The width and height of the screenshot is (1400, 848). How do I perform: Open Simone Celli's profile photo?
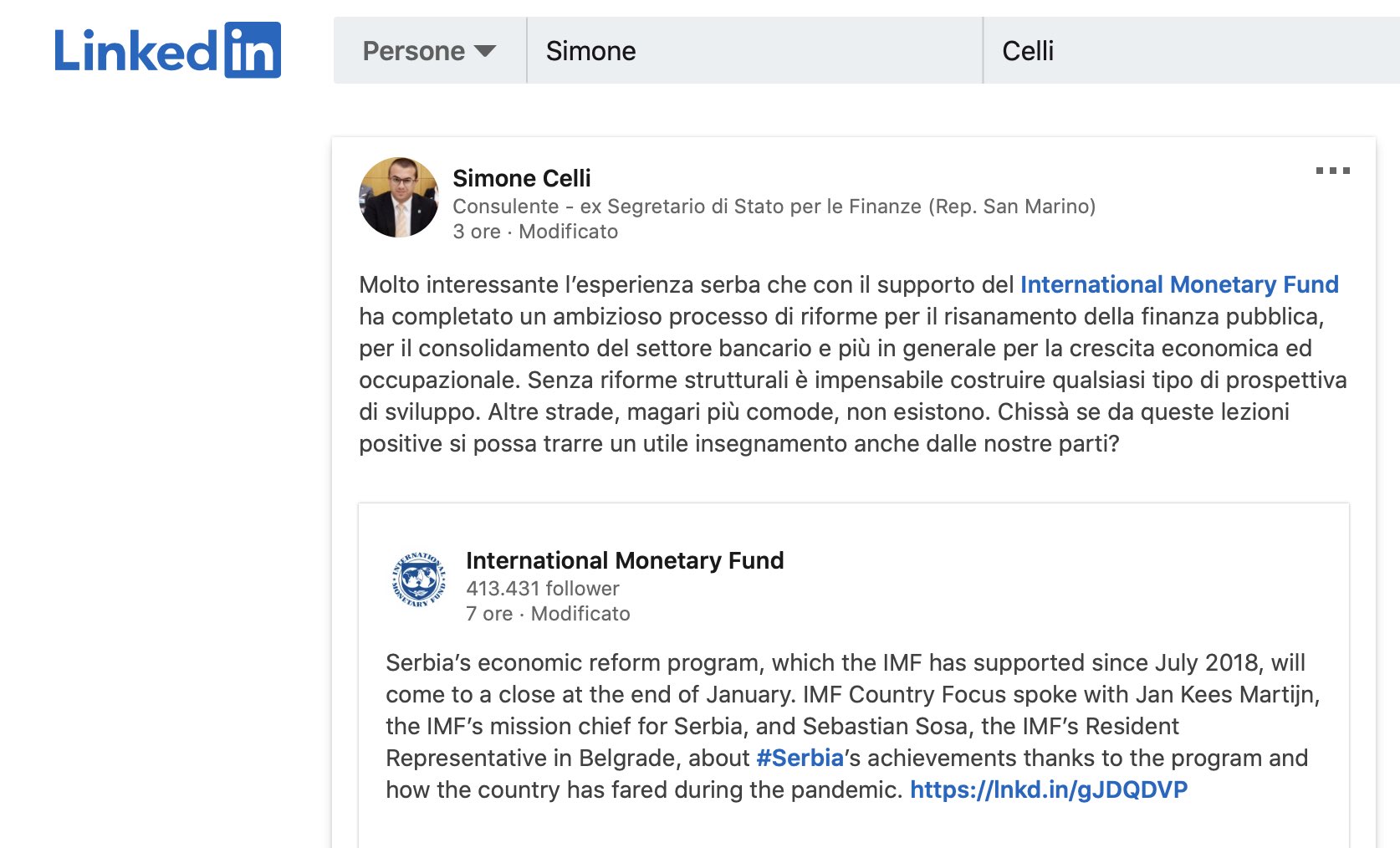pos(399,197)
